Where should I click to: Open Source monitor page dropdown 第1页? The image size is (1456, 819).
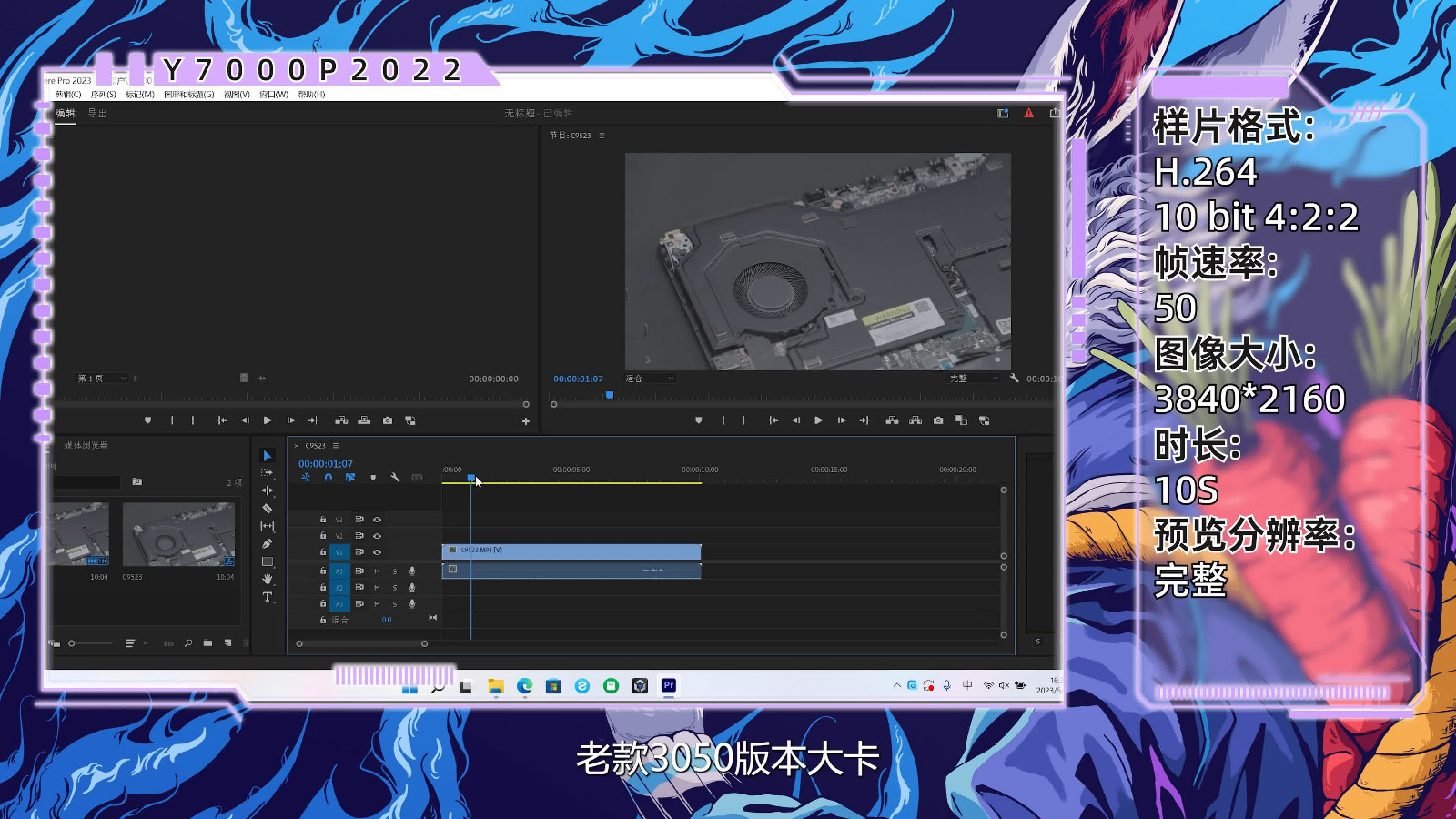pyautogui.click(x=100, y=379)
